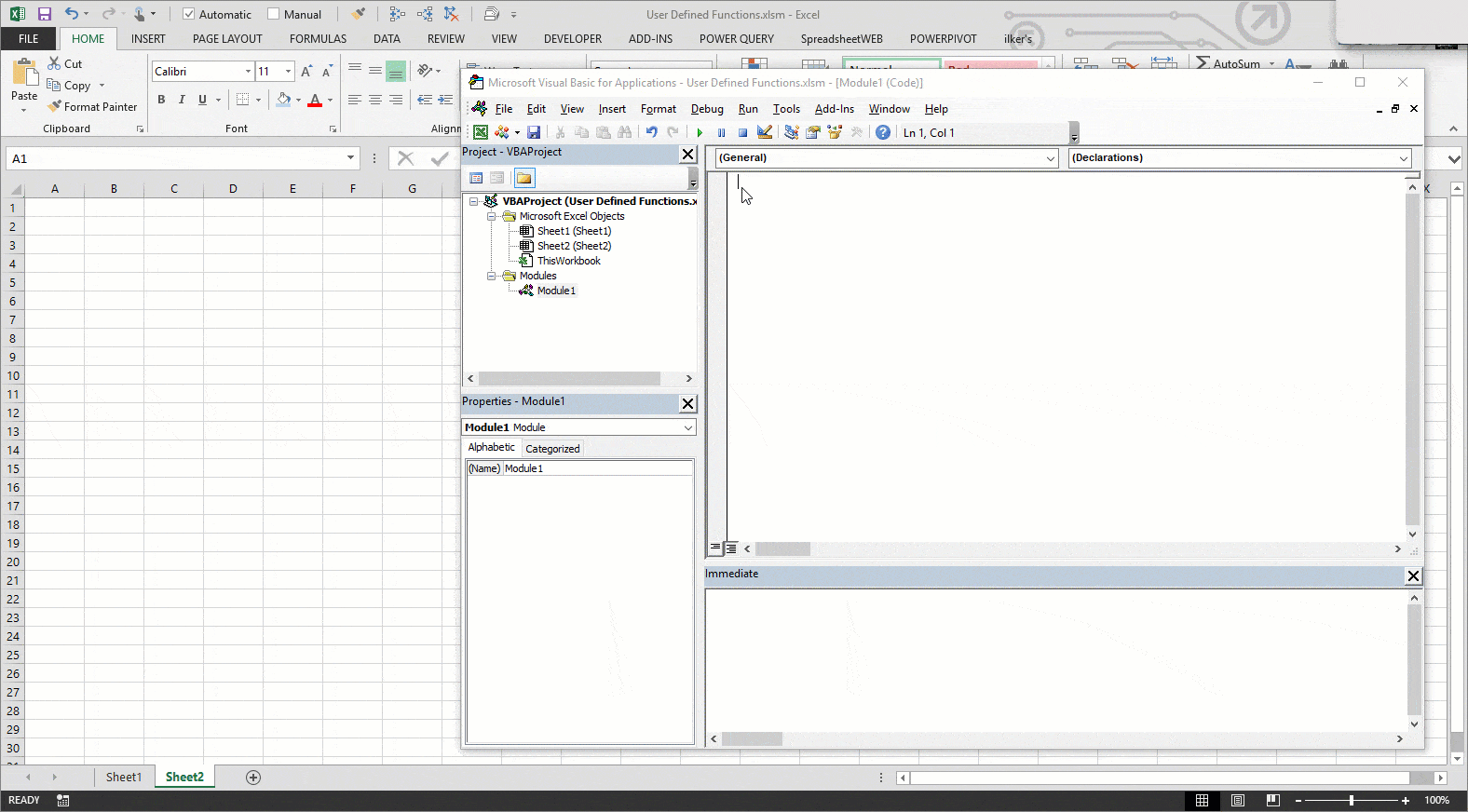
Task: Expand the Excel Name Box dropdown
Action: 351,158
